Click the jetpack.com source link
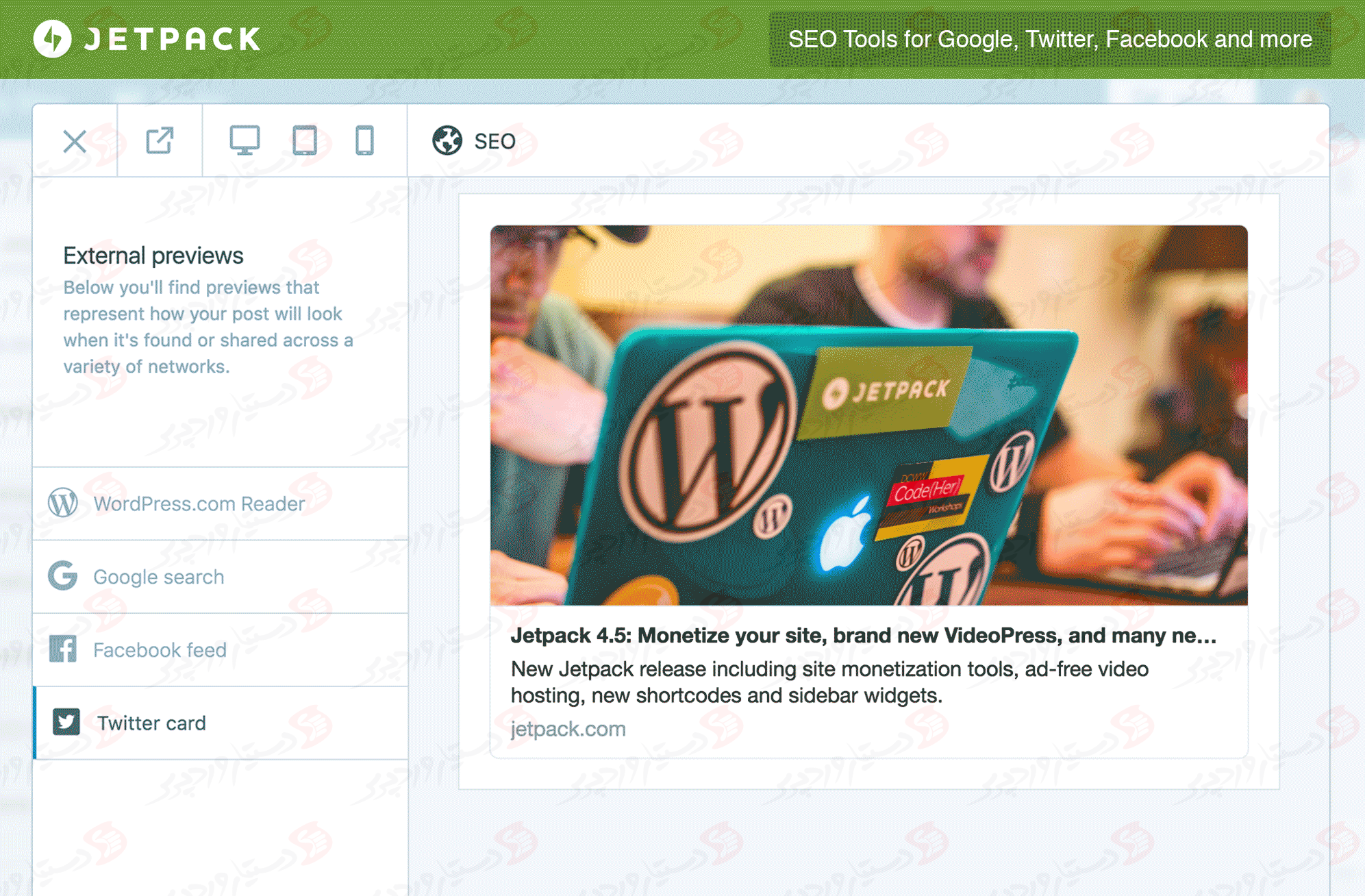 click(568, 729)
